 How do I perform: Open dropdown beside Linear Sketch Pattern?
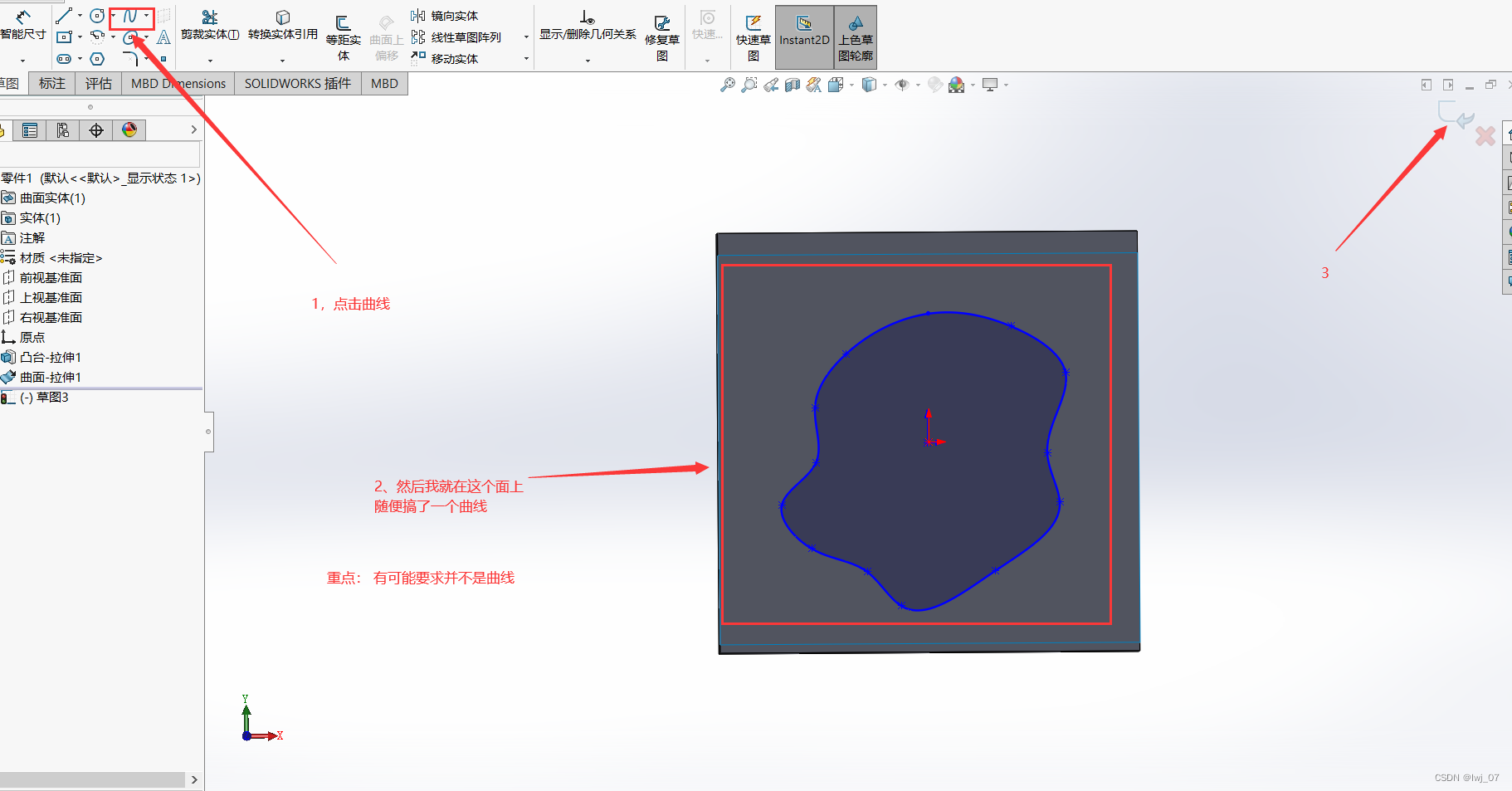coord(526,37)
